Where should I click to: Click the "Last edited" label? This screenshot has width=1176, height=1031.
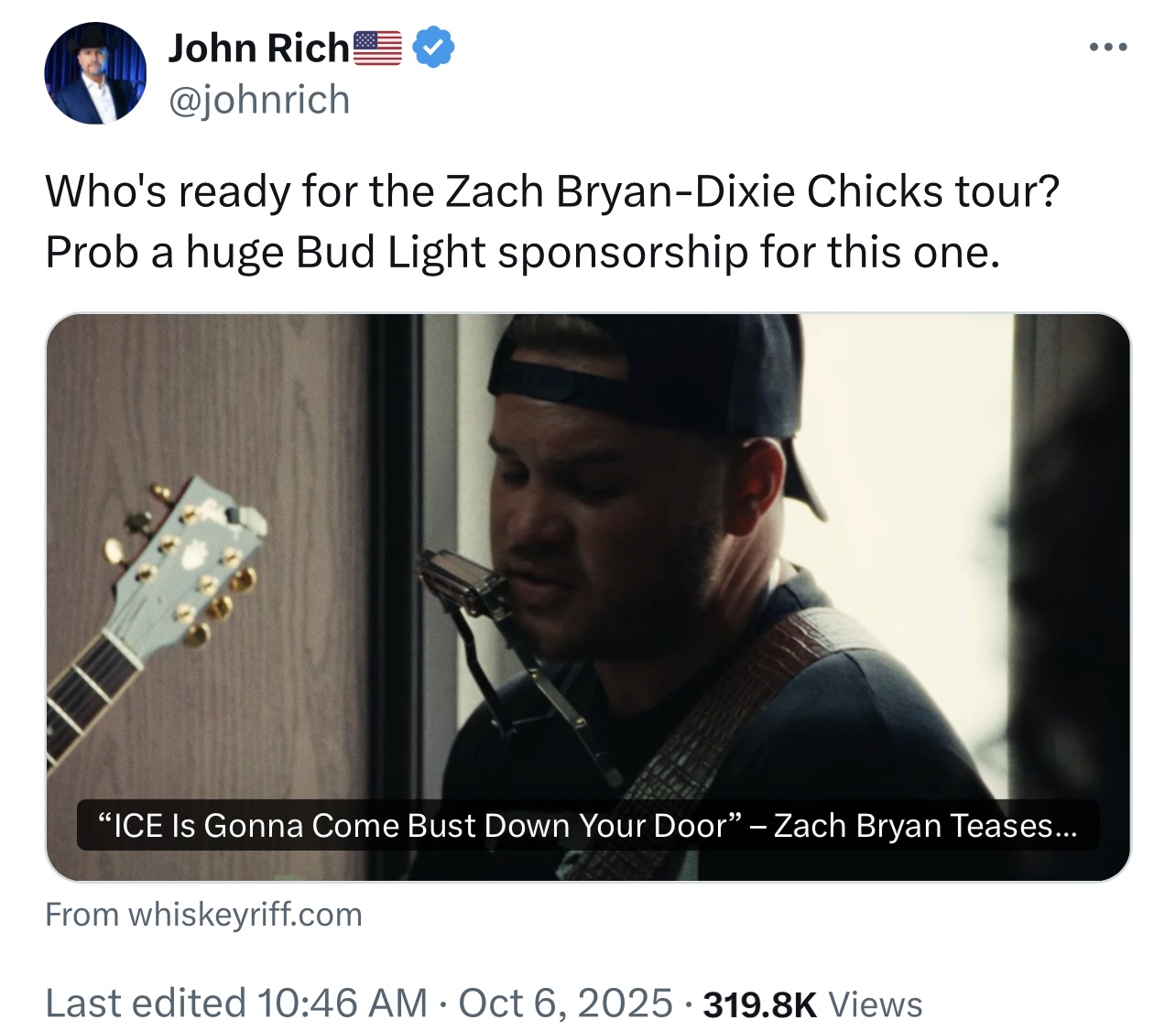click(x=145, y=1004)
